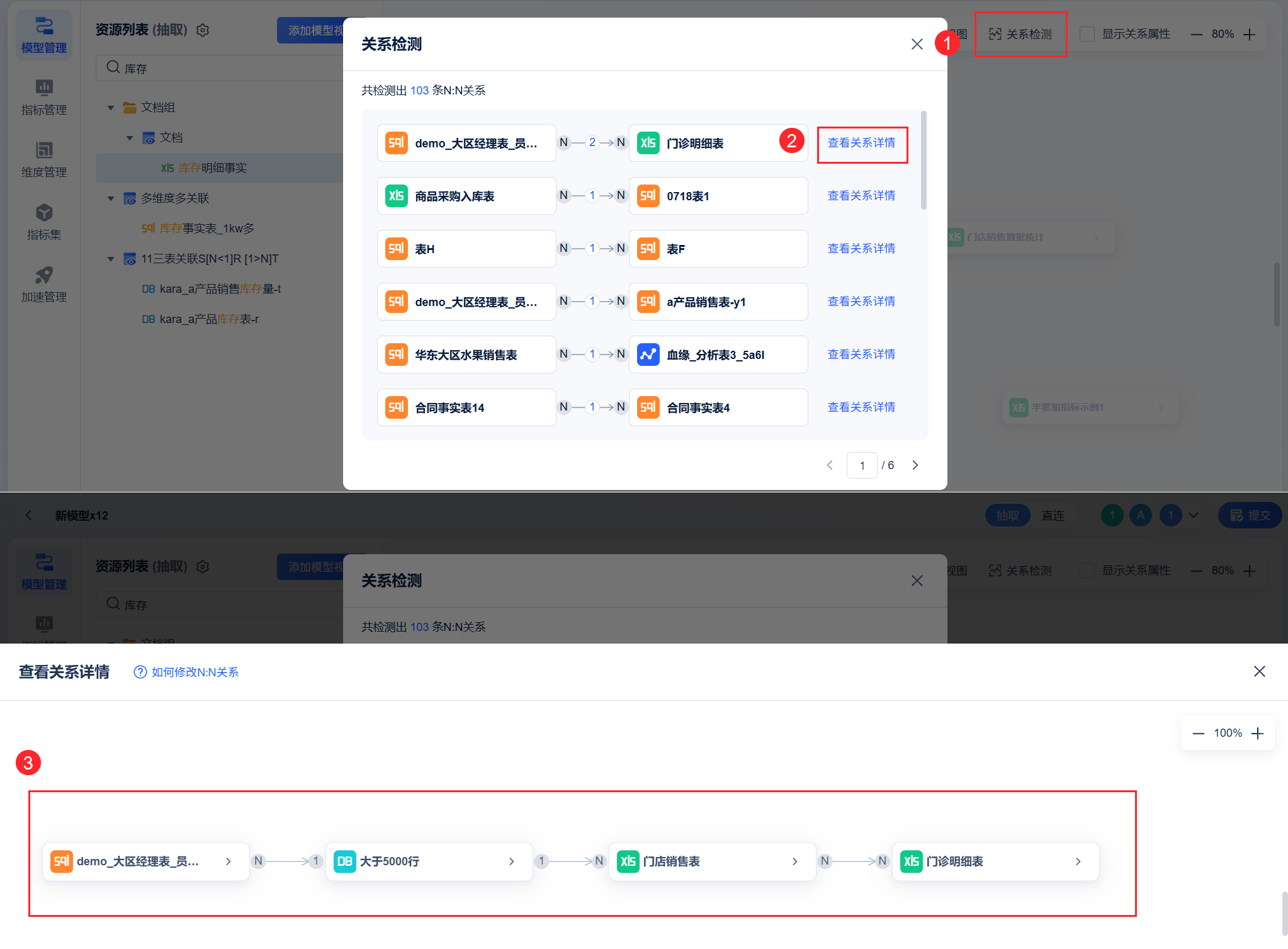Collapse 多维度多关联 tree node

[x=111, y=198]
